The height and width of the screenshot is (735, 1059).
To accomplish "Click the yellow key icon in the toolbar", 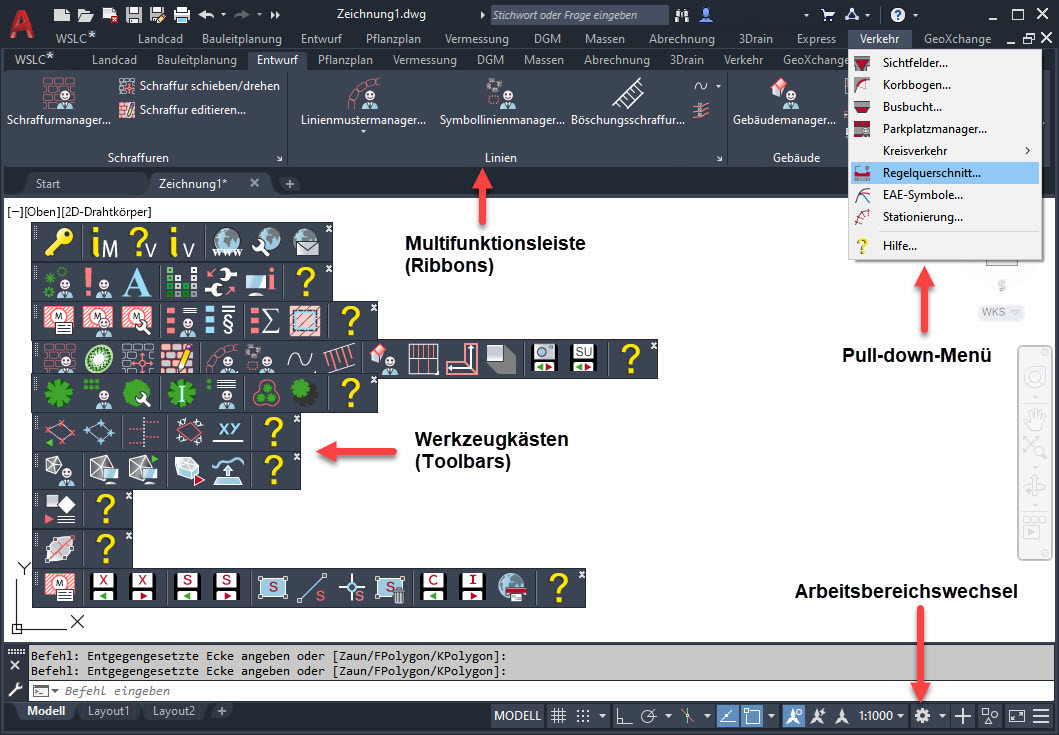I will coord(59,242).
